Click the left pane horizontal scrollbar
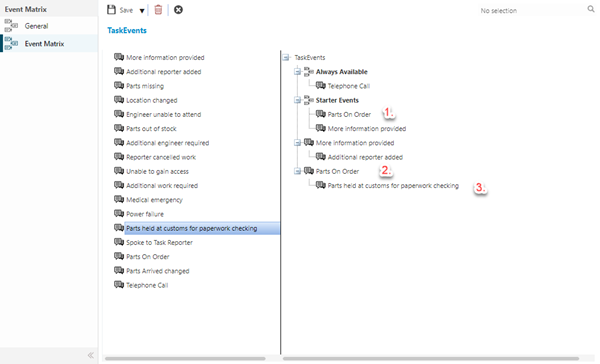This screenshot has width=600, height=364. [x=185, y=359]
